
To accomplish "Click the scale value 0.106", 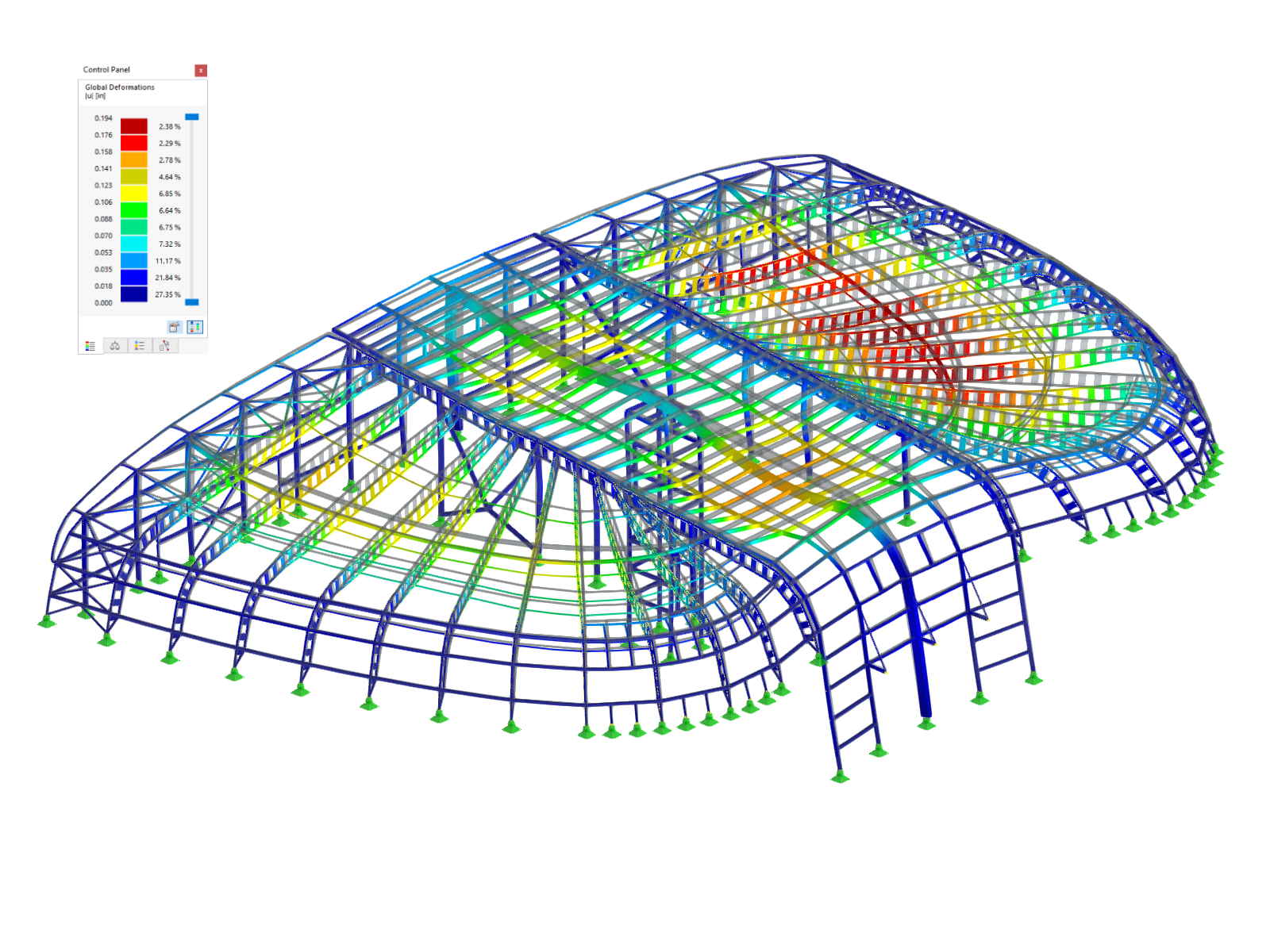I will [x=103, y=202].
